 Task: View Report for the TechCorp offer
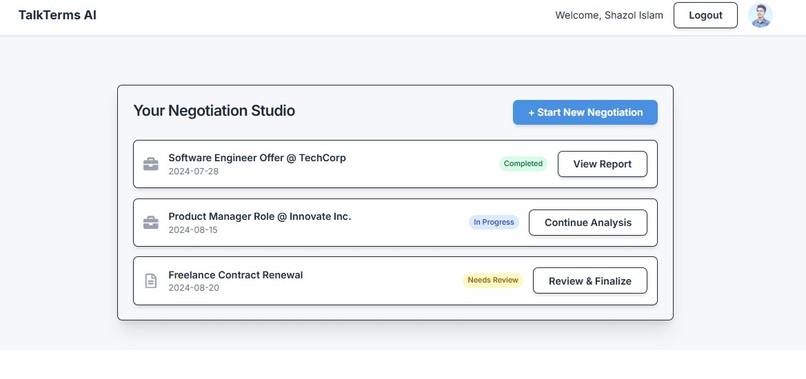coord(602,164)
